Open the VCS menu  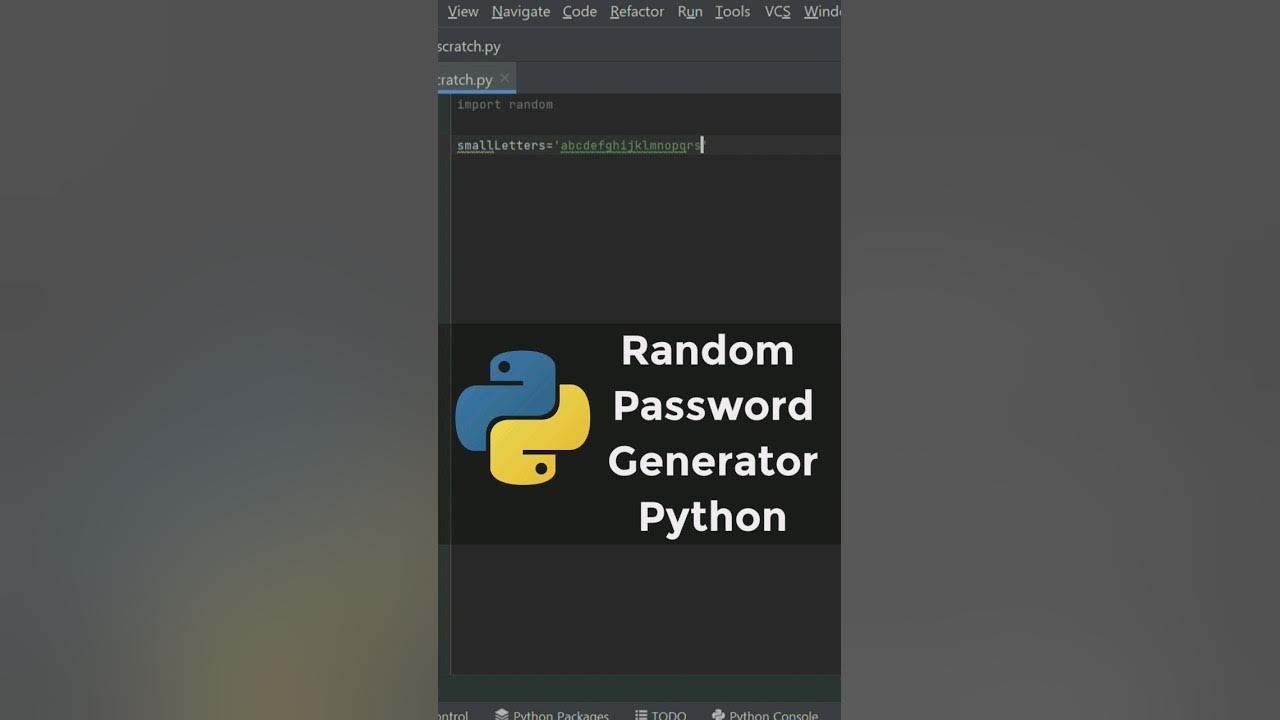[777, 12]
